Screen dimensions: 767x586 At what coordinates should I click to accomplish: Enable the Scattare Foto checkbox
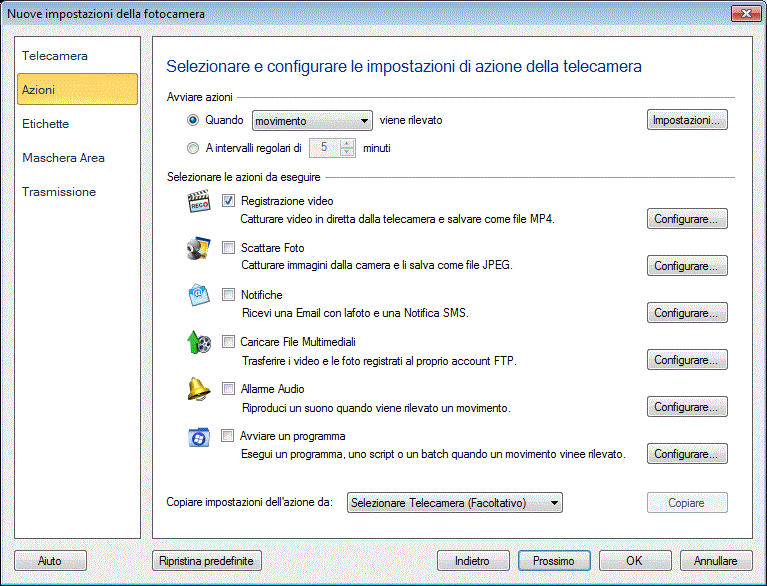pyautogui.click(x=228, y=248)
